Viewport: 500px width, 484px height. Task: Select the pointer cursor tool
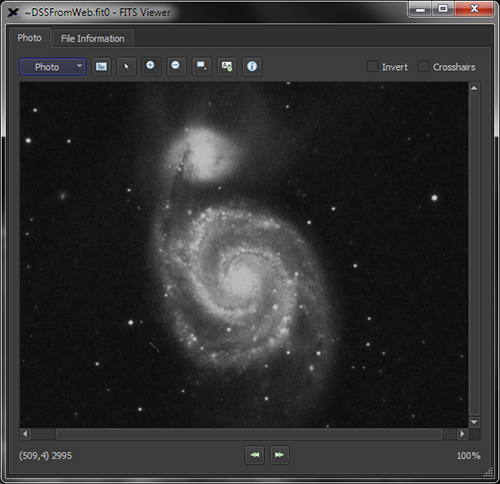point(126,67)
